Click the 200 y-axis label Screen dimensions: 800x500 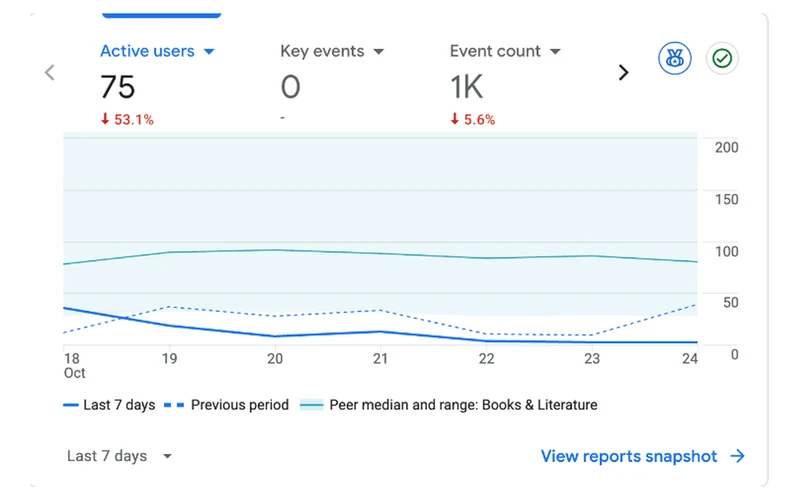[x=727, y=147]
